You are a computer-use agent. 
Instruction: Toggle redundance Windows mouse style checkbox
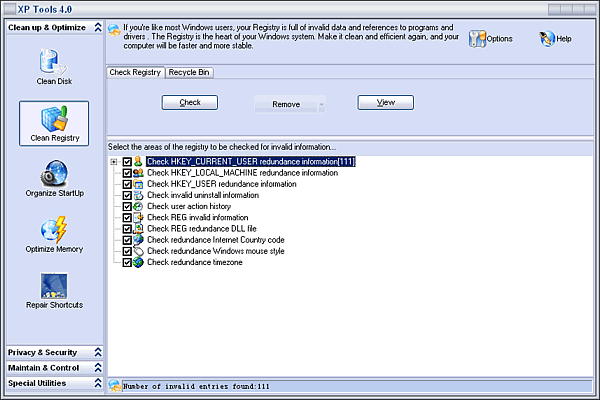tap(127, 251)
